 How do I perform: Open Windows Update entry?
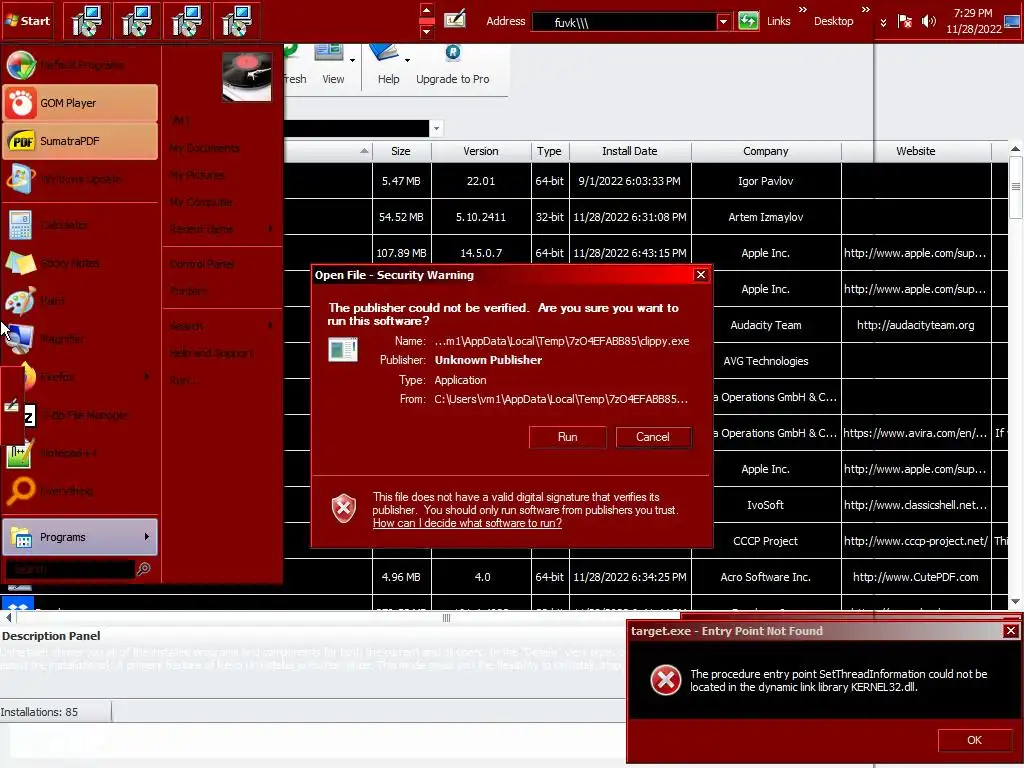[80, 178]
